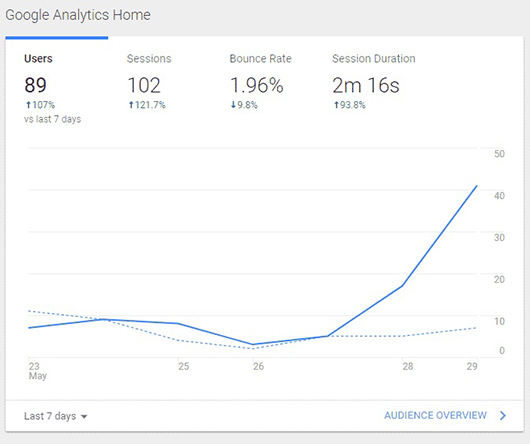The width and height of the screenshot is (530, 444).
Task: Click the solid line data point at May 28
Action: coord(402,286)
